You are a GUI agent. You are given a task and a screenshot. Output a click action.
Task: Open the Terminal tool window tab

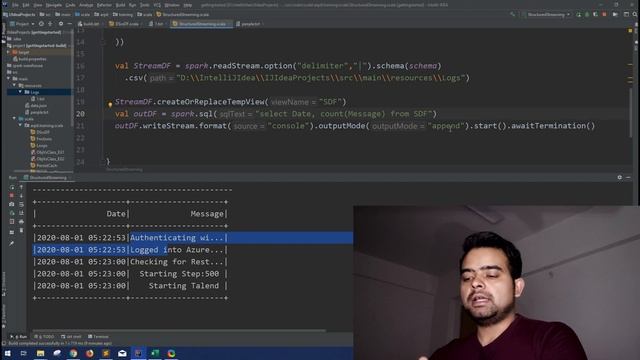click(98, 337)
